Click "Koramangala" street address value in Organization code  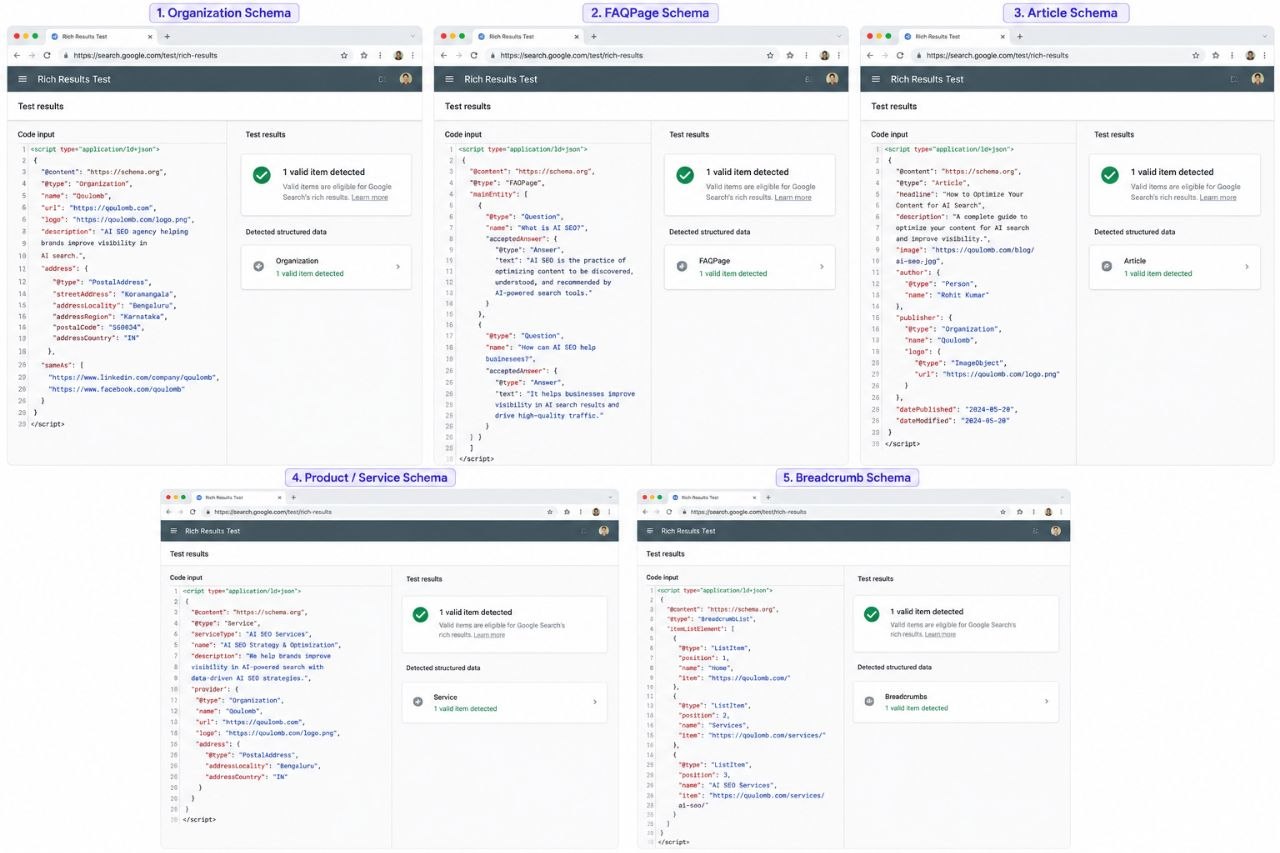[148, 294]
